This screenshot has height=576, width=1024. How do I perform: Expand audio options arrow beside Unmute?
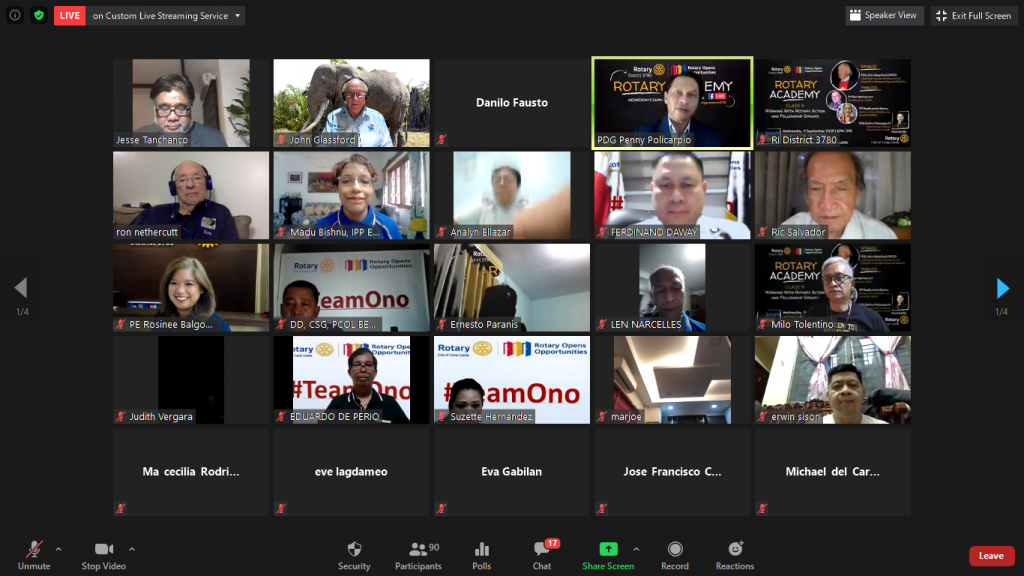(x=58, y=549)
